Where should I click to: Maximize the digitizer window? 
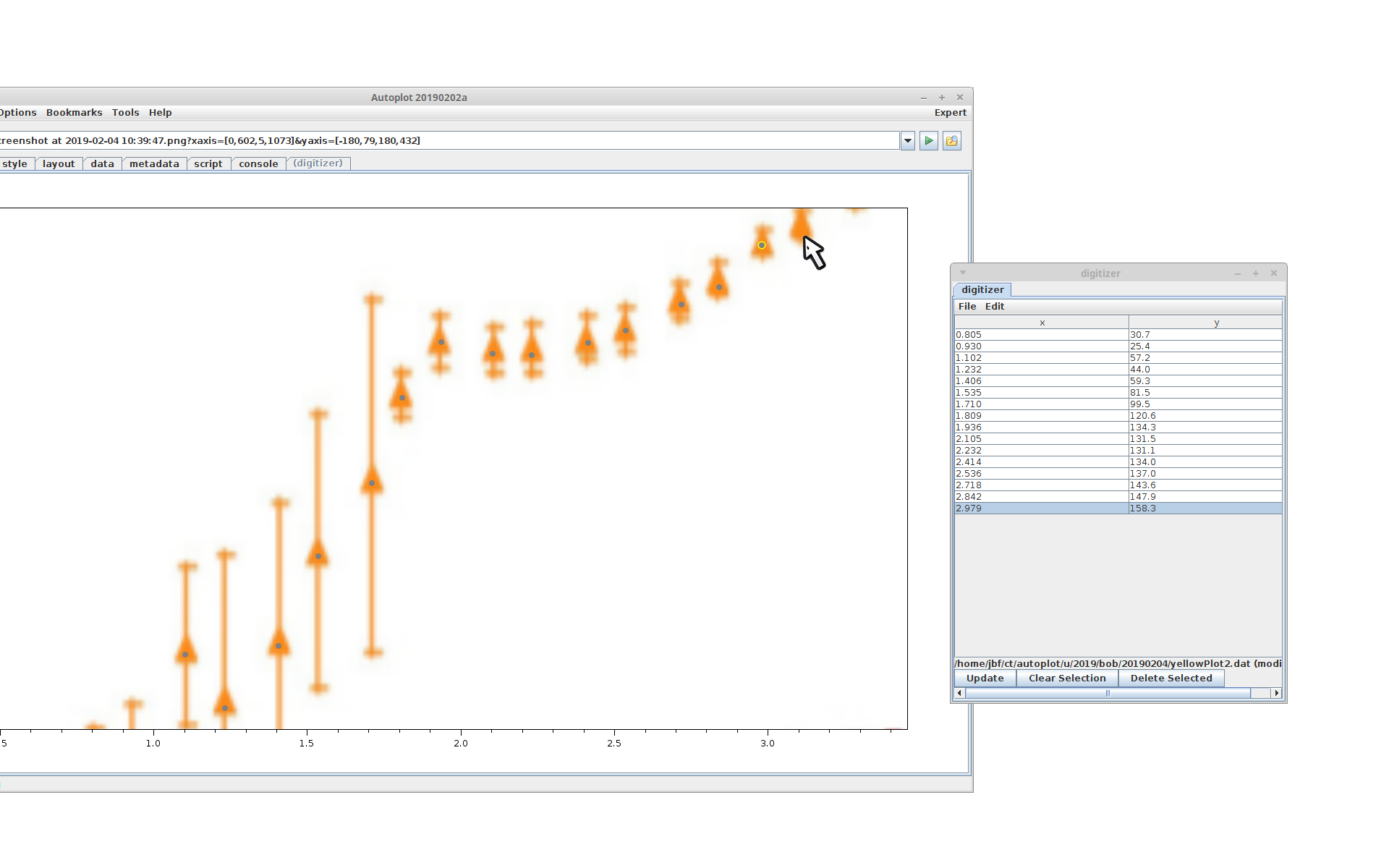tap(1256, 273)
